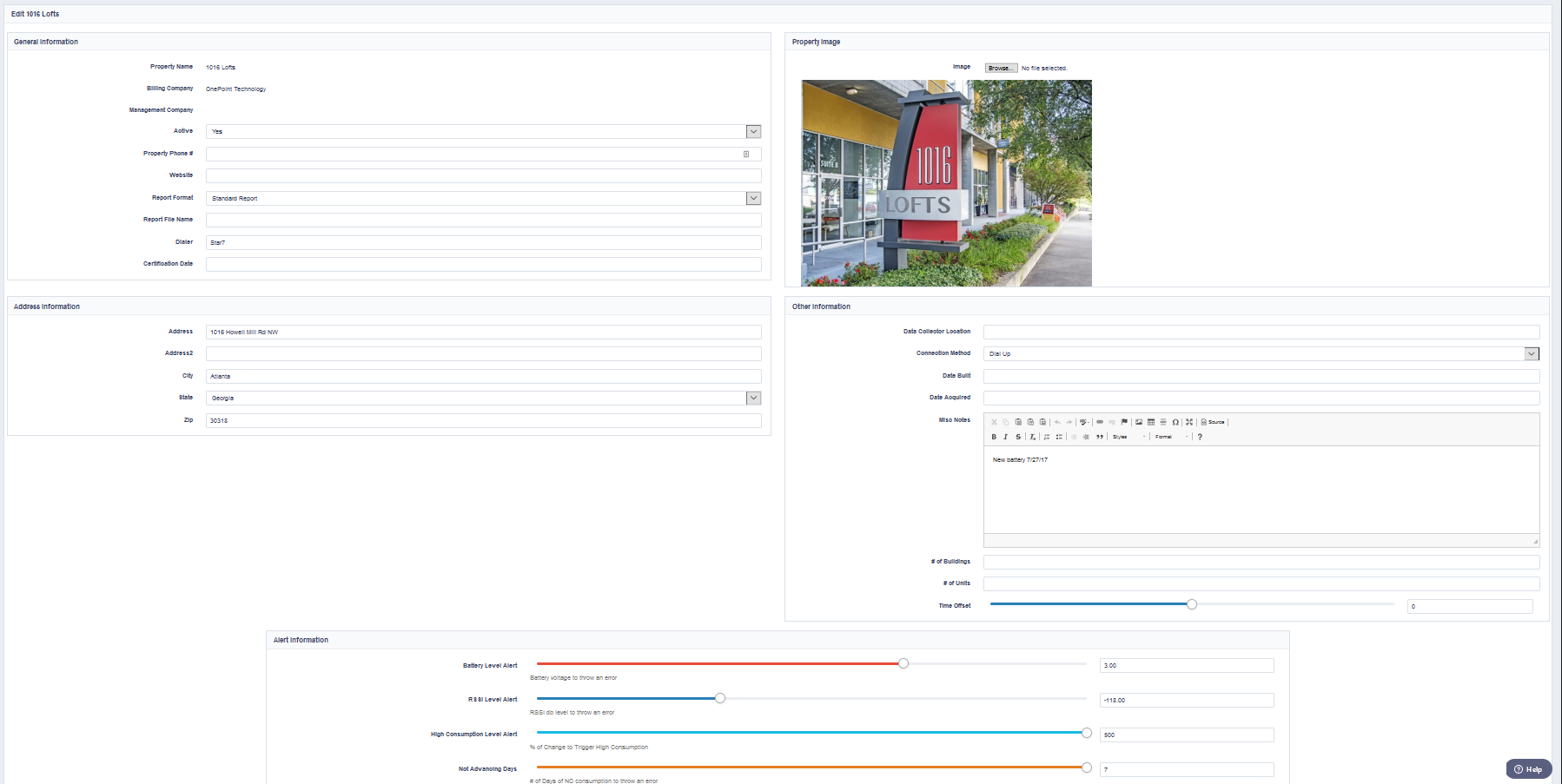
Task: Open the Report Format dropdown
Action: (x=753, y=198)
